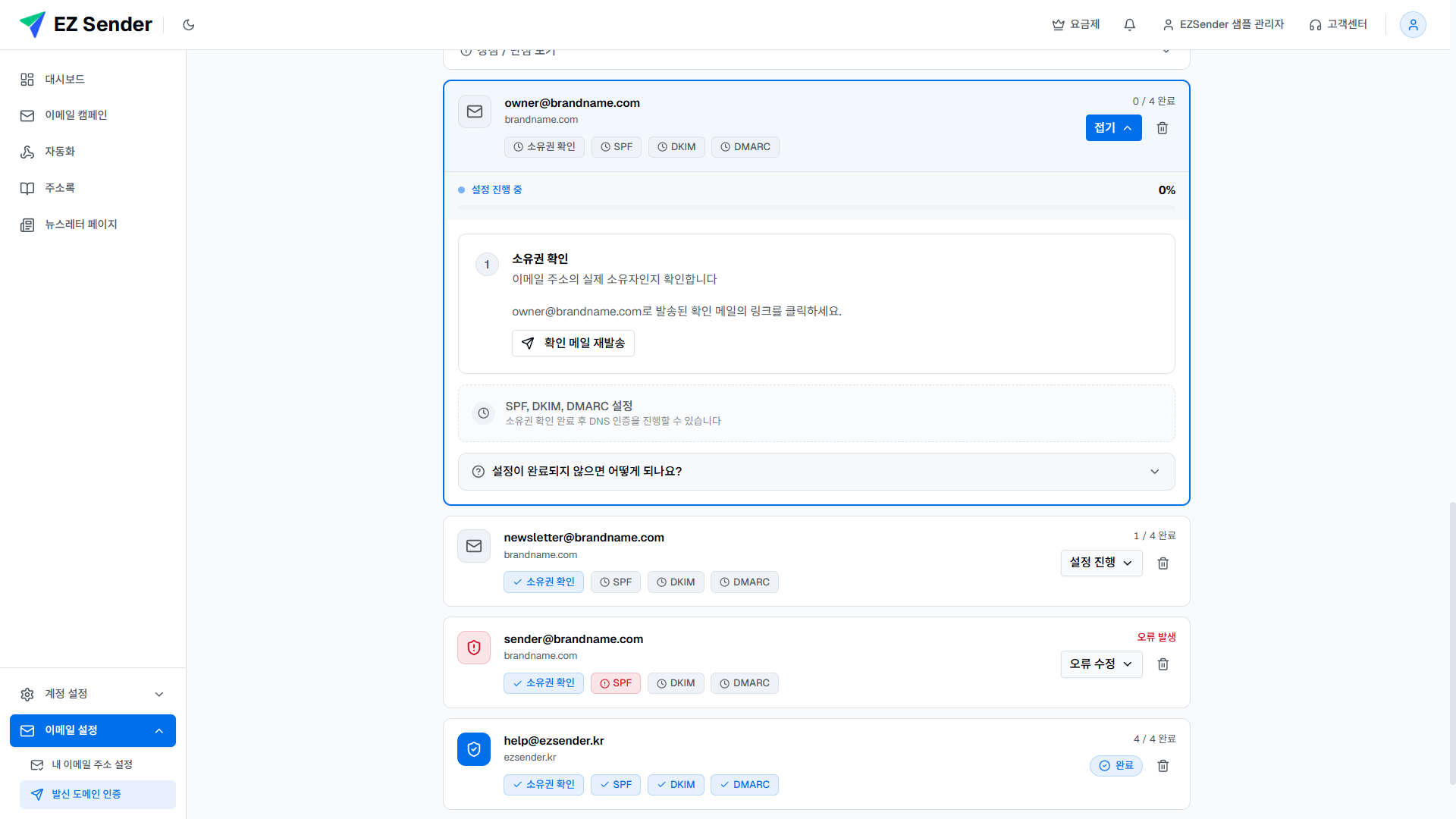This screenshot has width=1456, height=819.
Task: Click sender@brandname.com error shield icon
Action: (474, 648)
